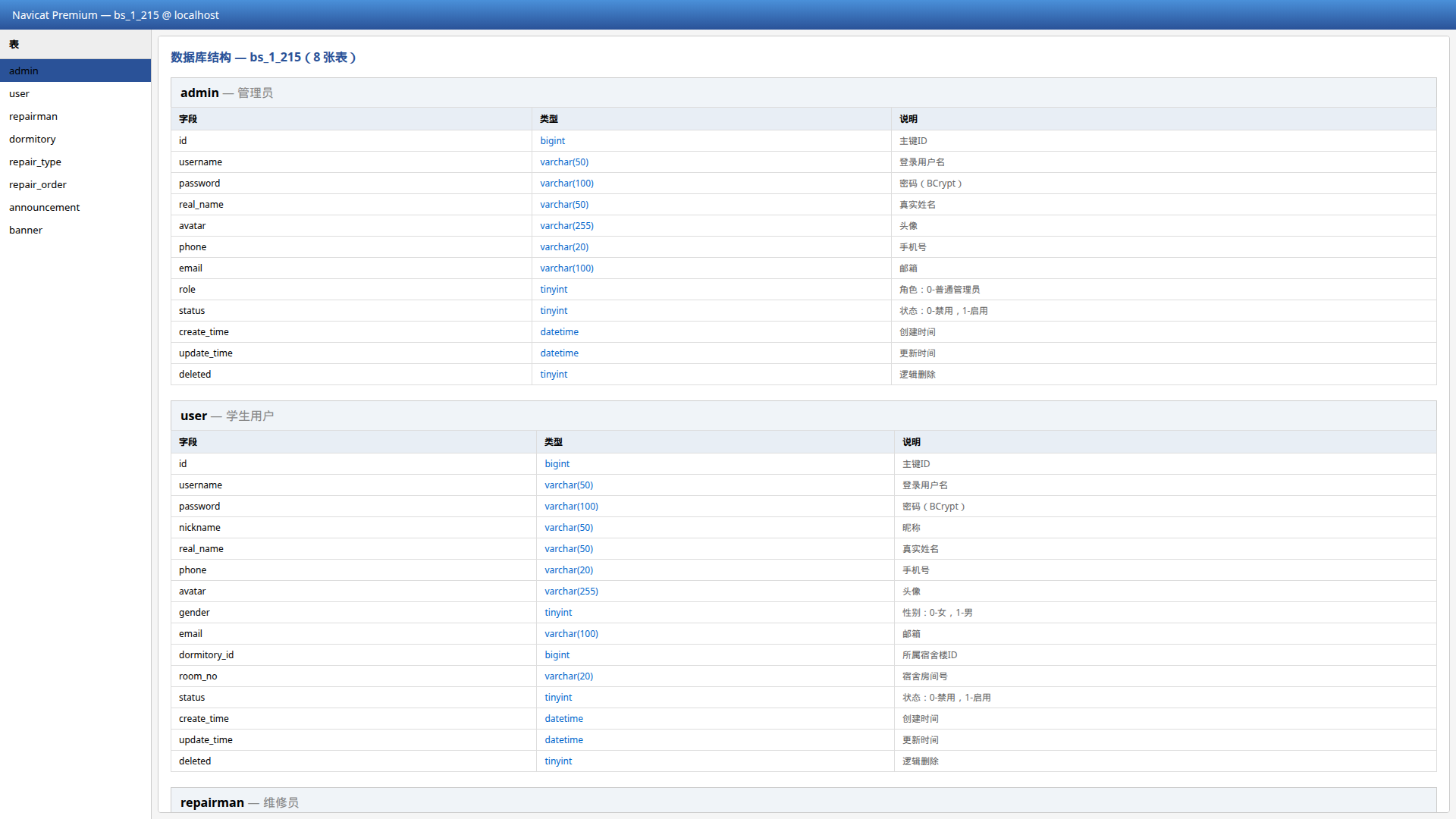The image size is (1456, 819).
Task: Open repair_order table in sidebar
Action: click(x=75, y=184)
